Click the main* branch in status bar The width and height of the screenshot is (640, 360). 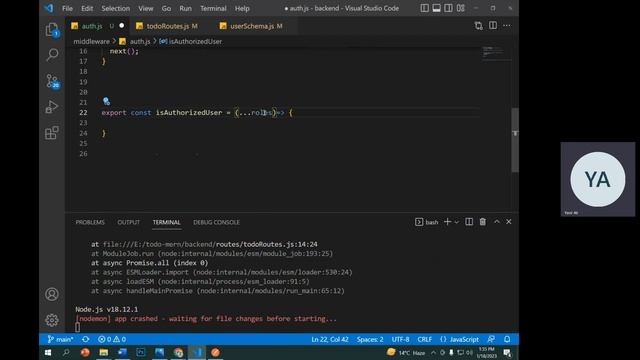pyautogui.click(x=60, y=339)
